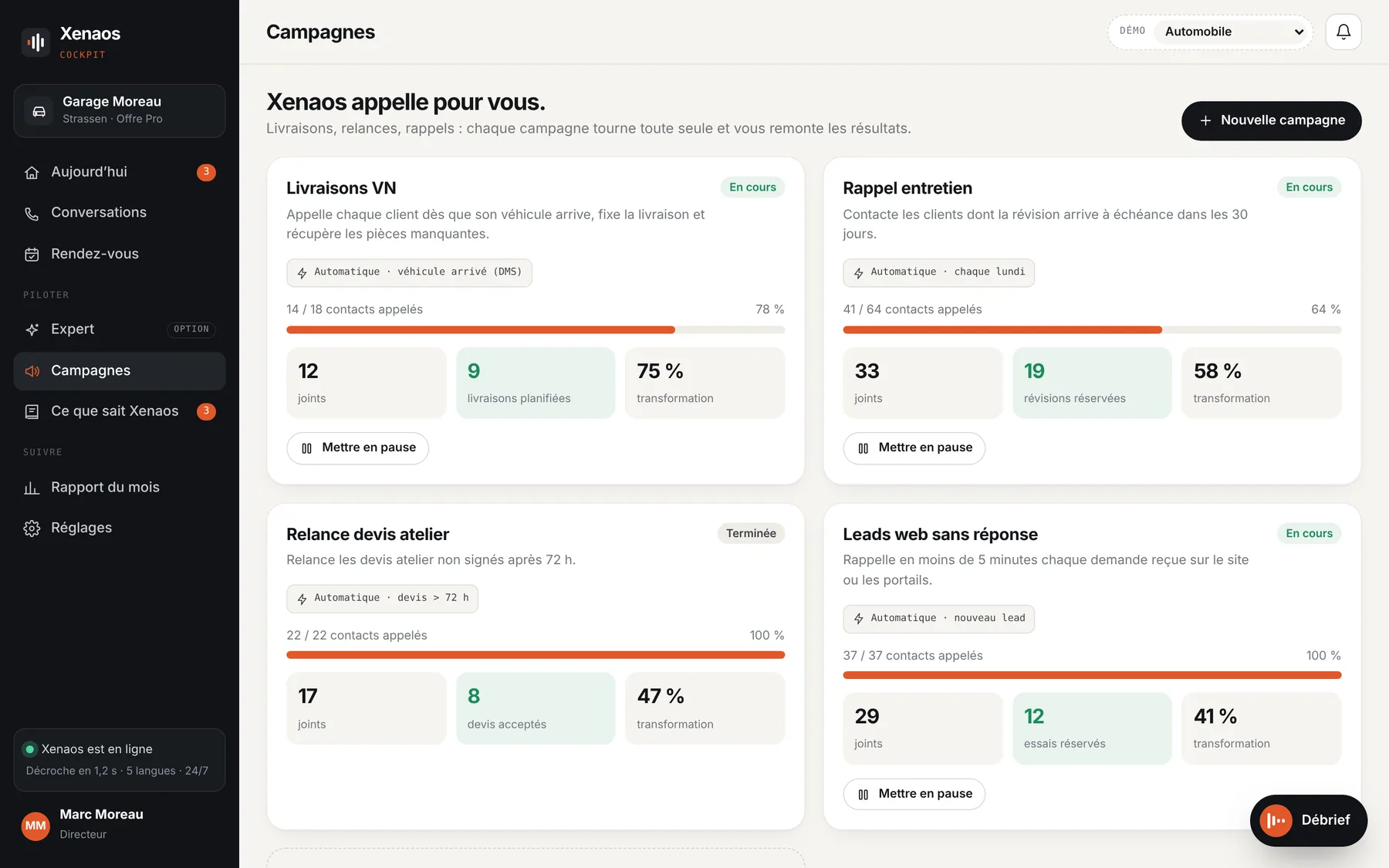Screen dimensions: 1389x868
Task: Pause the Livraisons VN campaign
Action: pos(358,448)
